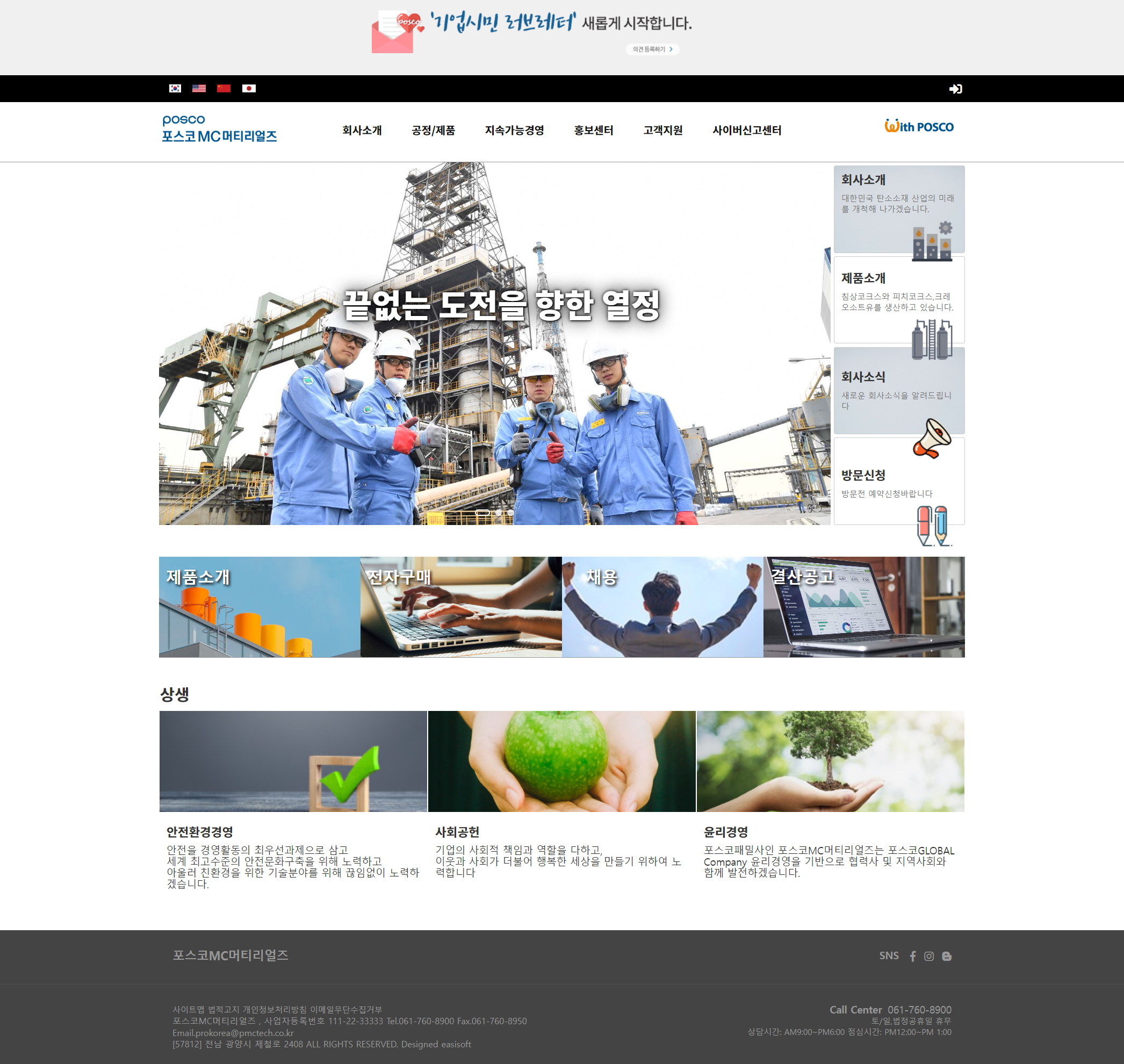Open the 채용 tile
This screenshot has height=1064, width=1124.
pyautogui.click(x=662, y=607)
